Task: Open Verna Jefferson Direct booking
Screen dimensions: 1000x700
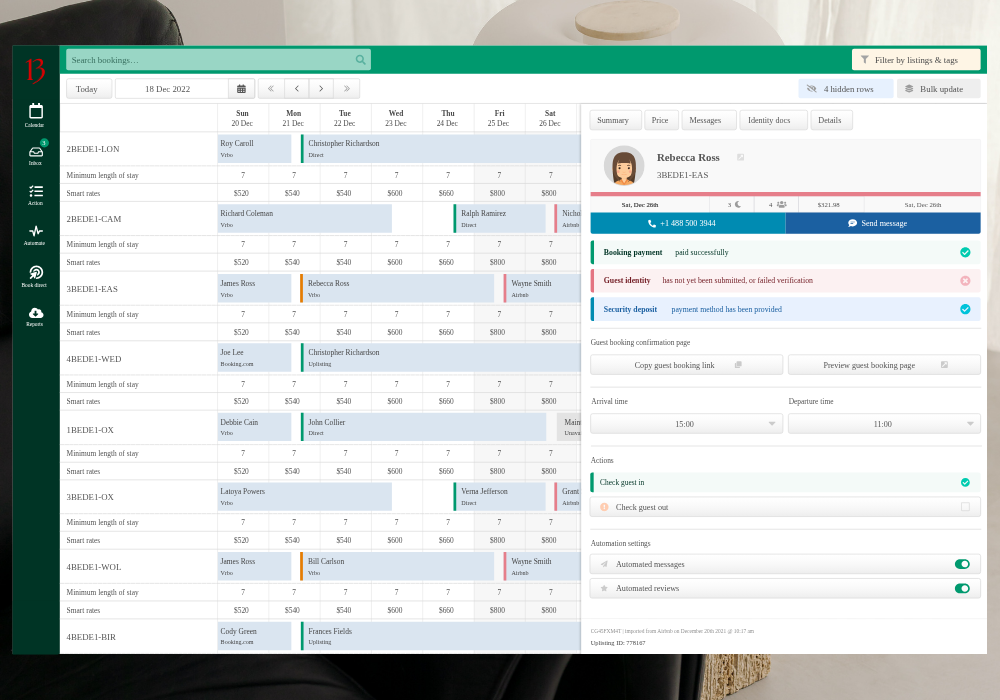Action: pos(499,497)
